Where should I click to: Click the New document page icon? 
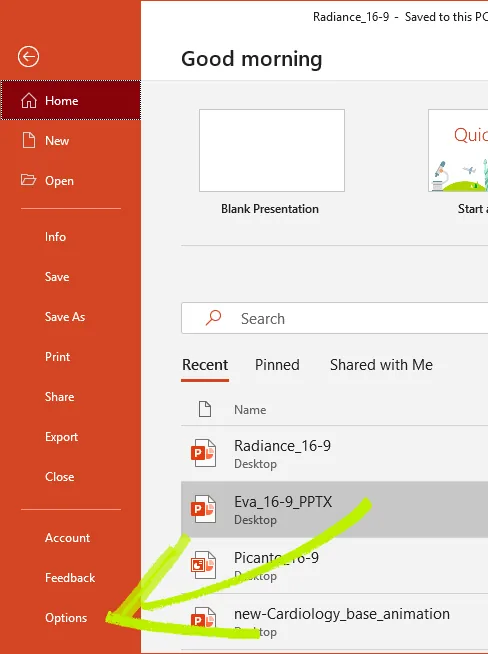click(x=29, y=140)
